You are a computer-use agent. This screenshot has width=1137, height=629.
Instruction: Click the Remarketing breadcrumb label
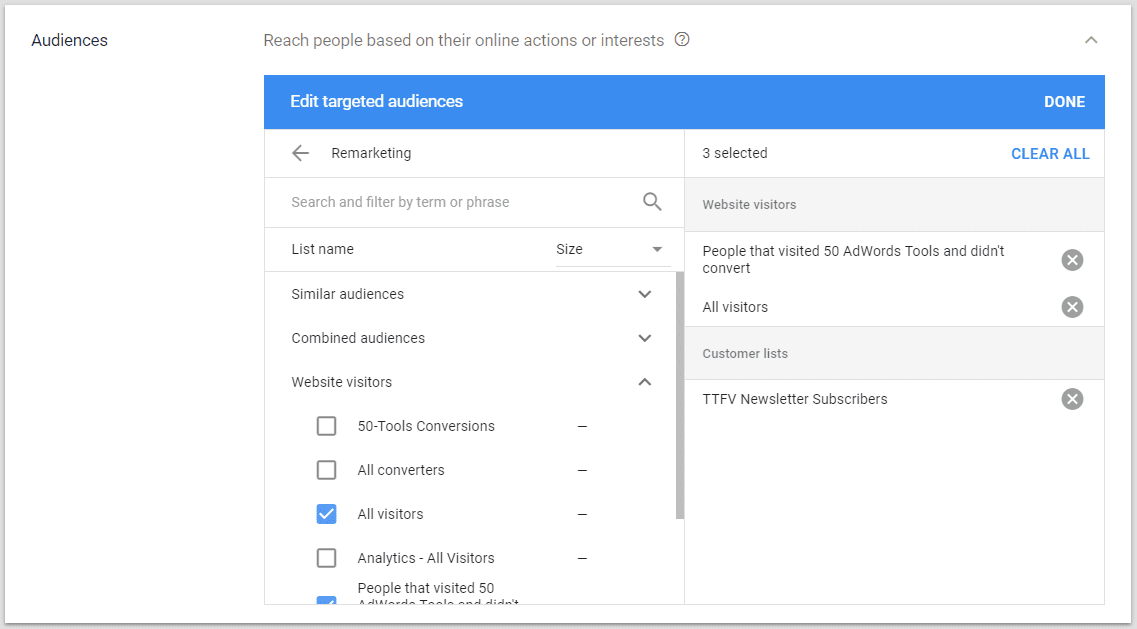point(371,153)
